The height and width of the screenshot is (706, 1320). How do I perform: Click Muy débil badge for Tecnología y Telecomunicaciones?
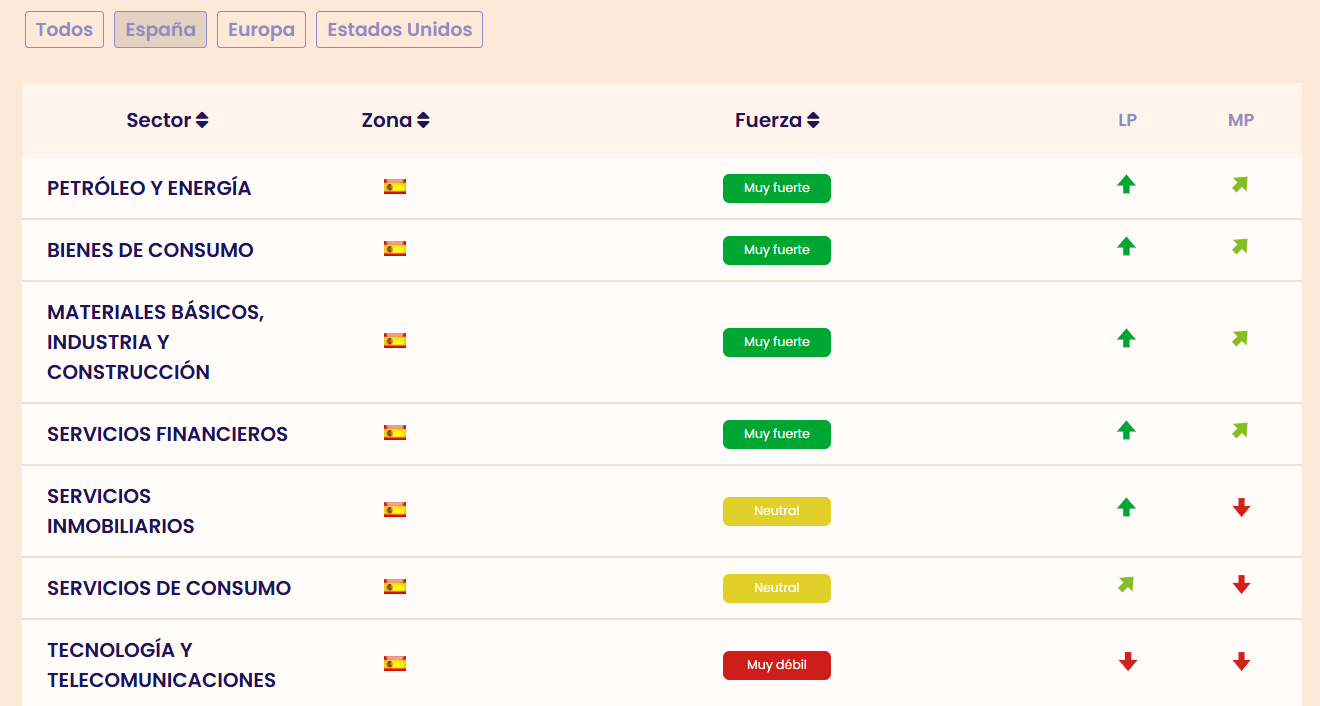777,665
